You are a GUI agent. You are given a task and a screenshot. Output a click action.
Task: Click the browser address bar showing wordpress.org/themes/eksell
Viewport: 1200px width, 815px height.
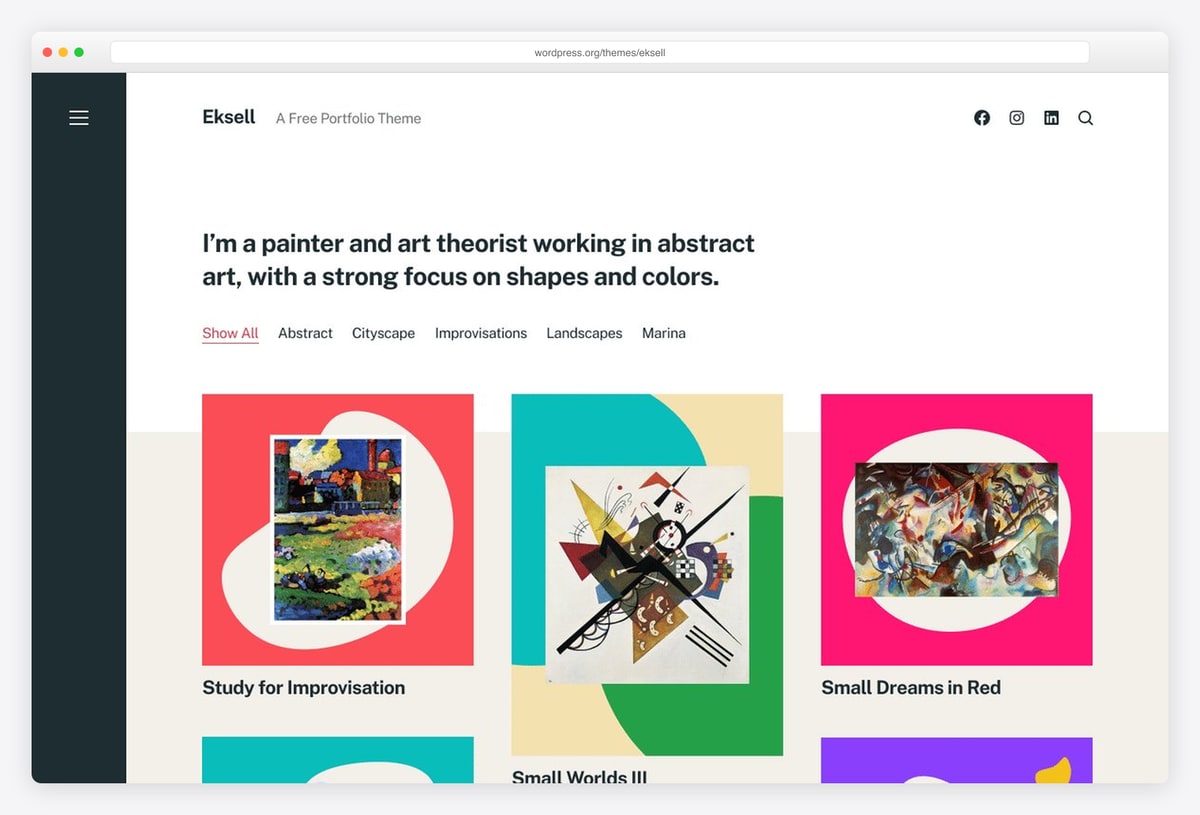click(x=600, y=52)
